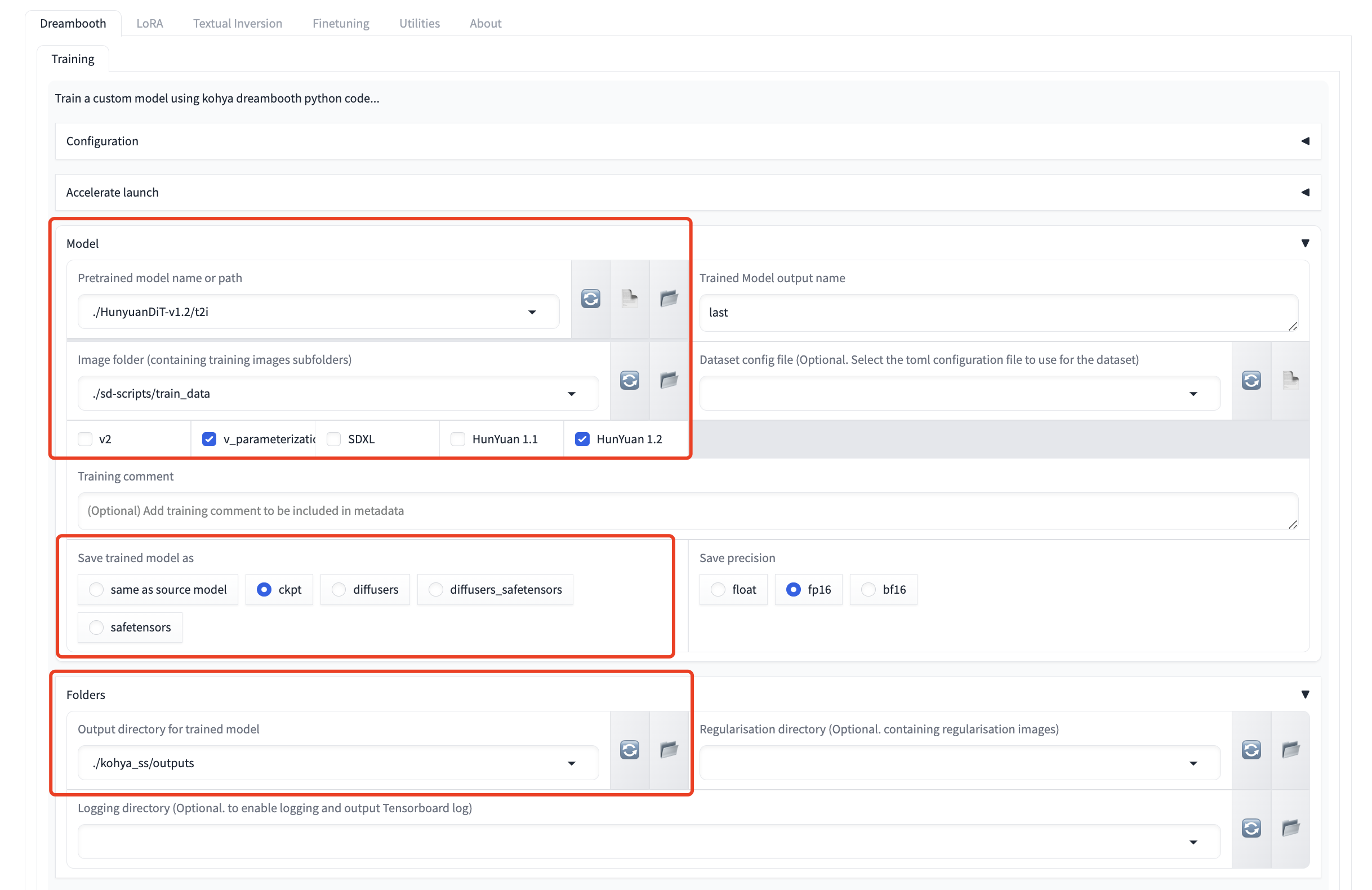This screenshot has width=1372, height=890.
Task: Choose bf16 save precision
Action: click(x=867, y=589)
